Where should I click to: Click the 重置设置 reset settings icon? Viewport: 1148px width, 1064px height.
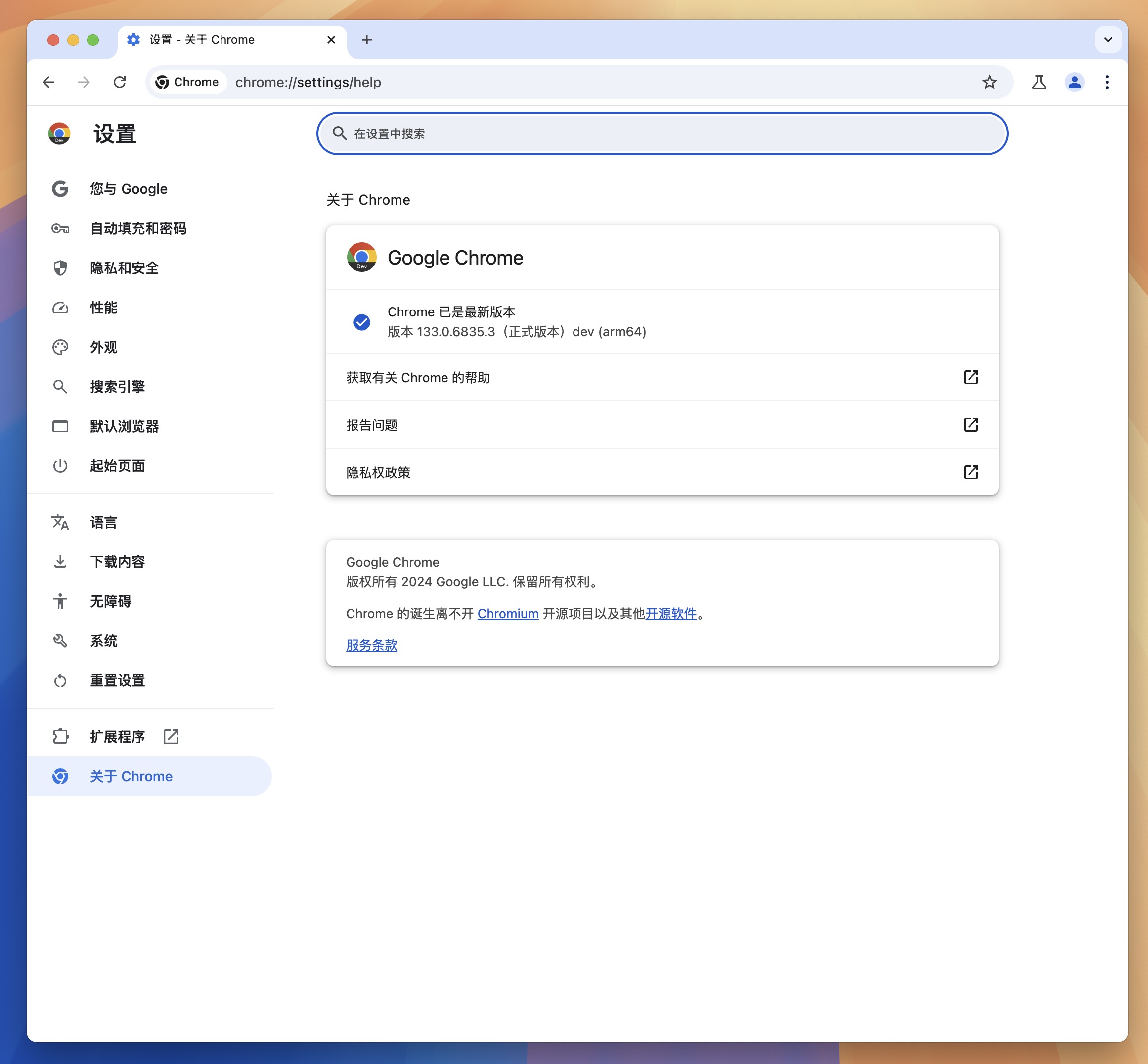point(61,680)
